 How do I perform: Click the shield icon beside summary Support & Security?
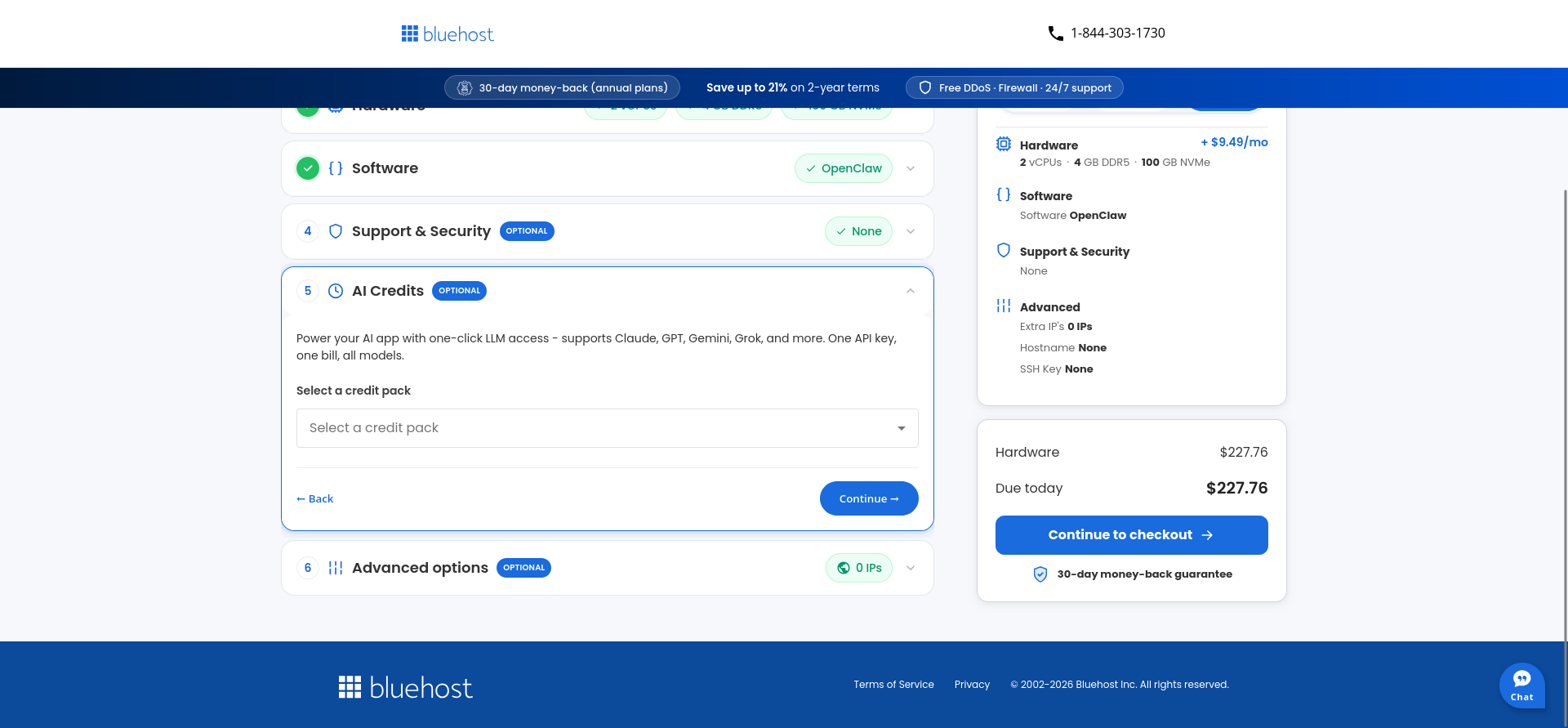(1004, 250)
